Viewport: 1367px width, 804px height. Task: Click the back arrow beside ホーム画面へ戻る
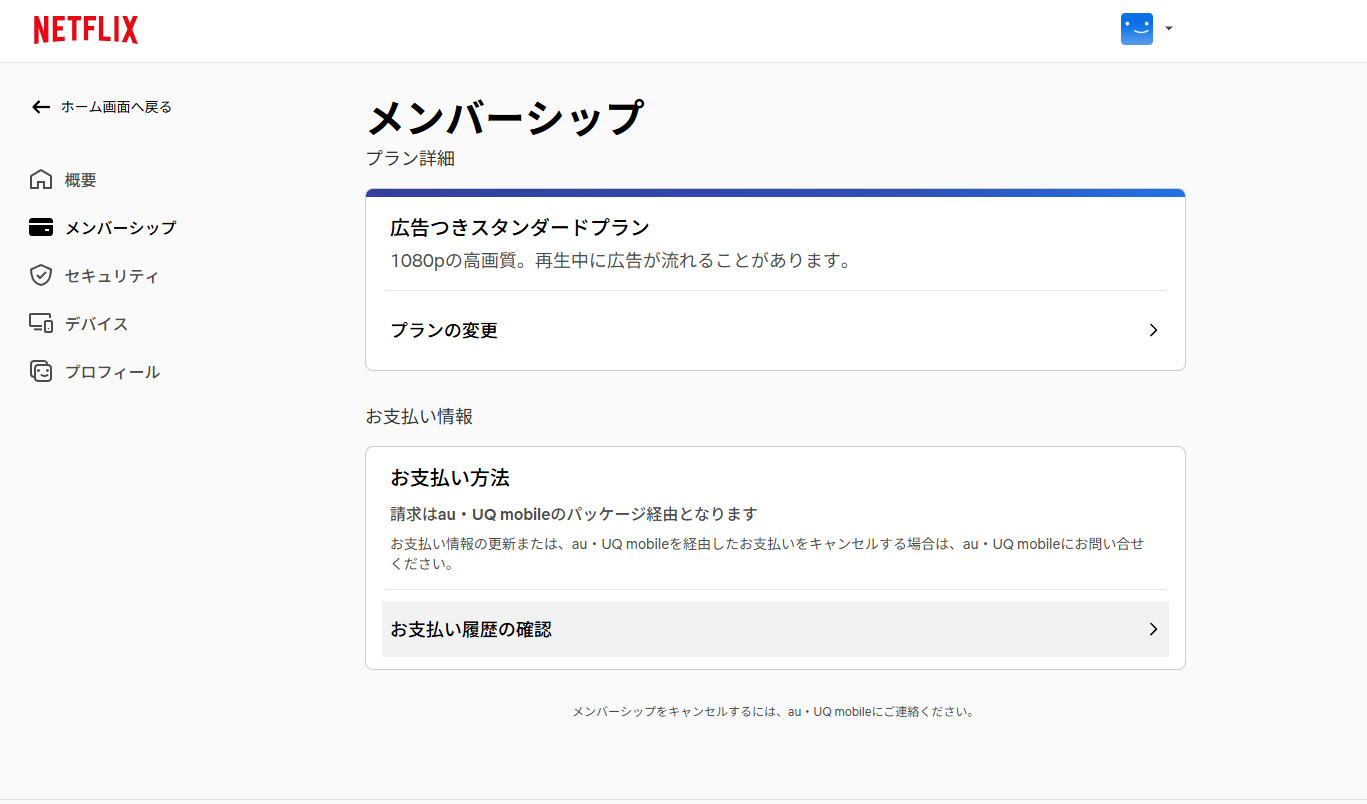pyautogui.click(x=40, y=106)
